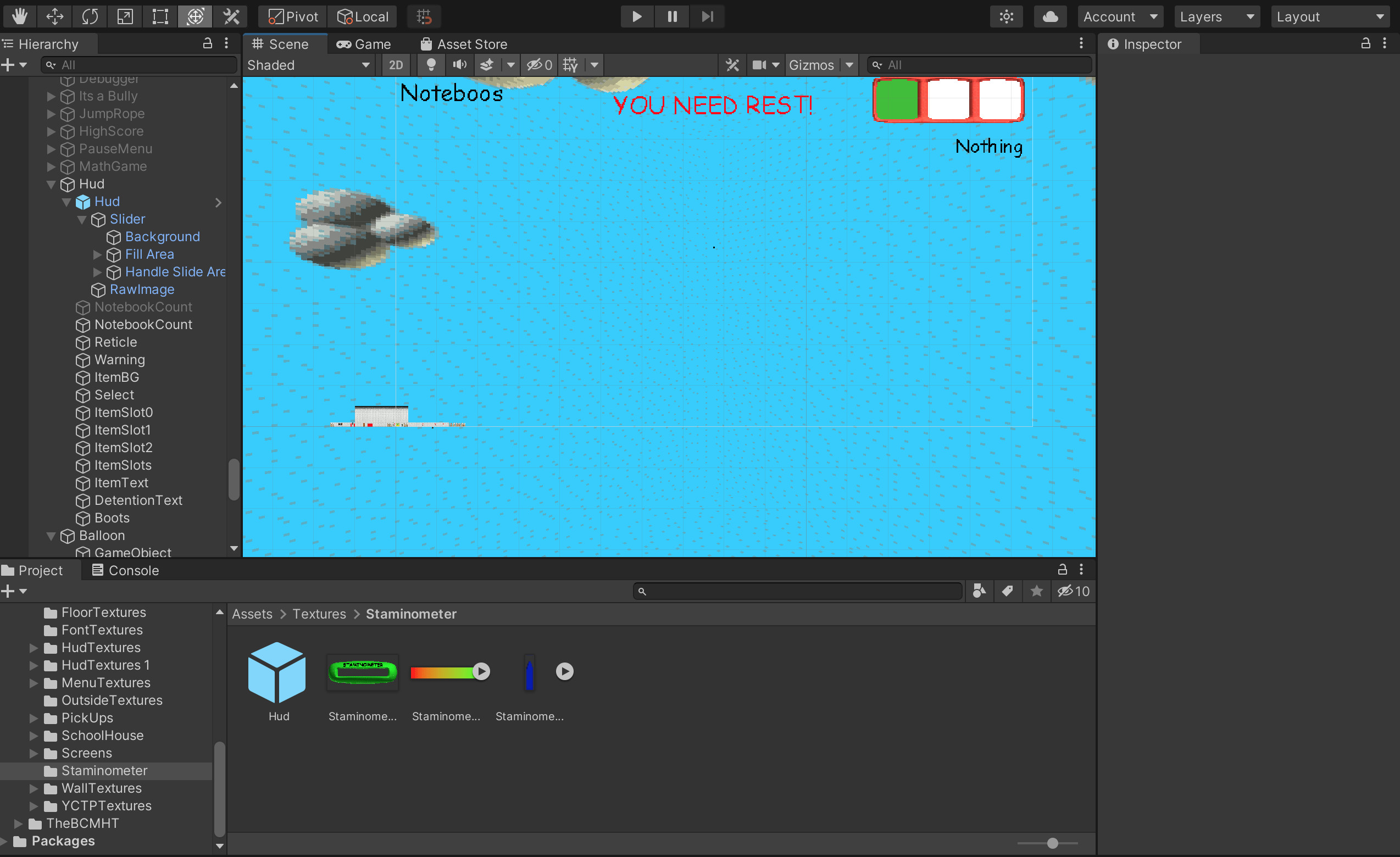Toggle scene lighting bulb icon
The width and height of the screenshot is (1400, 857).
pos(431,65)
